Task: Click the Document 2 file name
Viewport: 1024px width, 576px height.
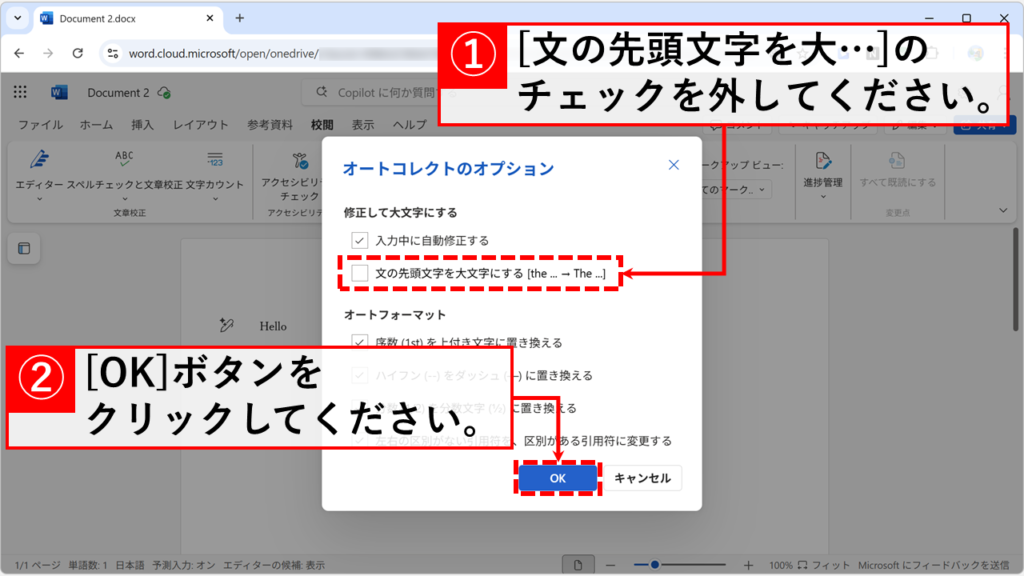Action: tap(118, 93)
